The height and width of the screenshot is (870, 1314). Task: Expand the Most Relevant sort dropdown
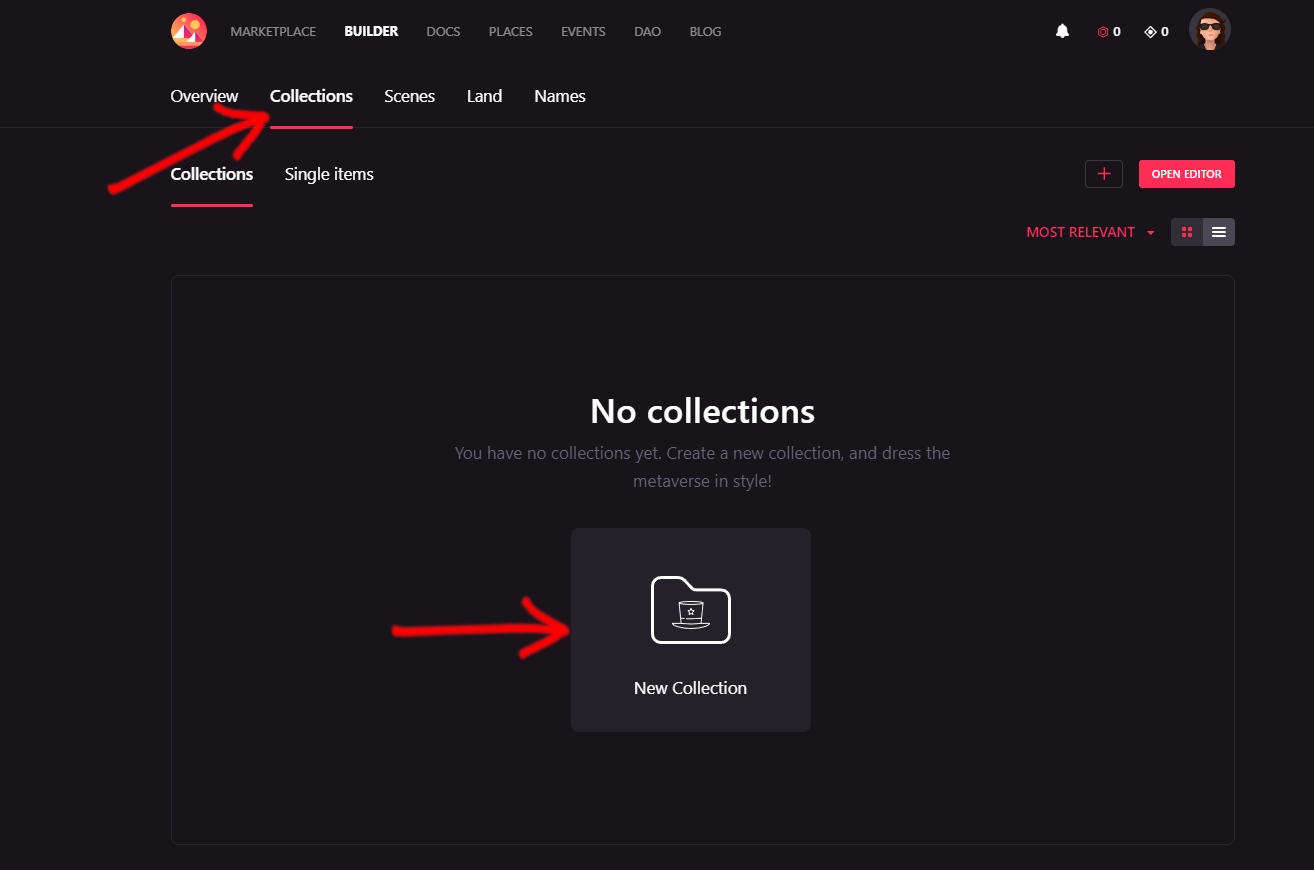pyautogui.click(x=1080, y=232)
